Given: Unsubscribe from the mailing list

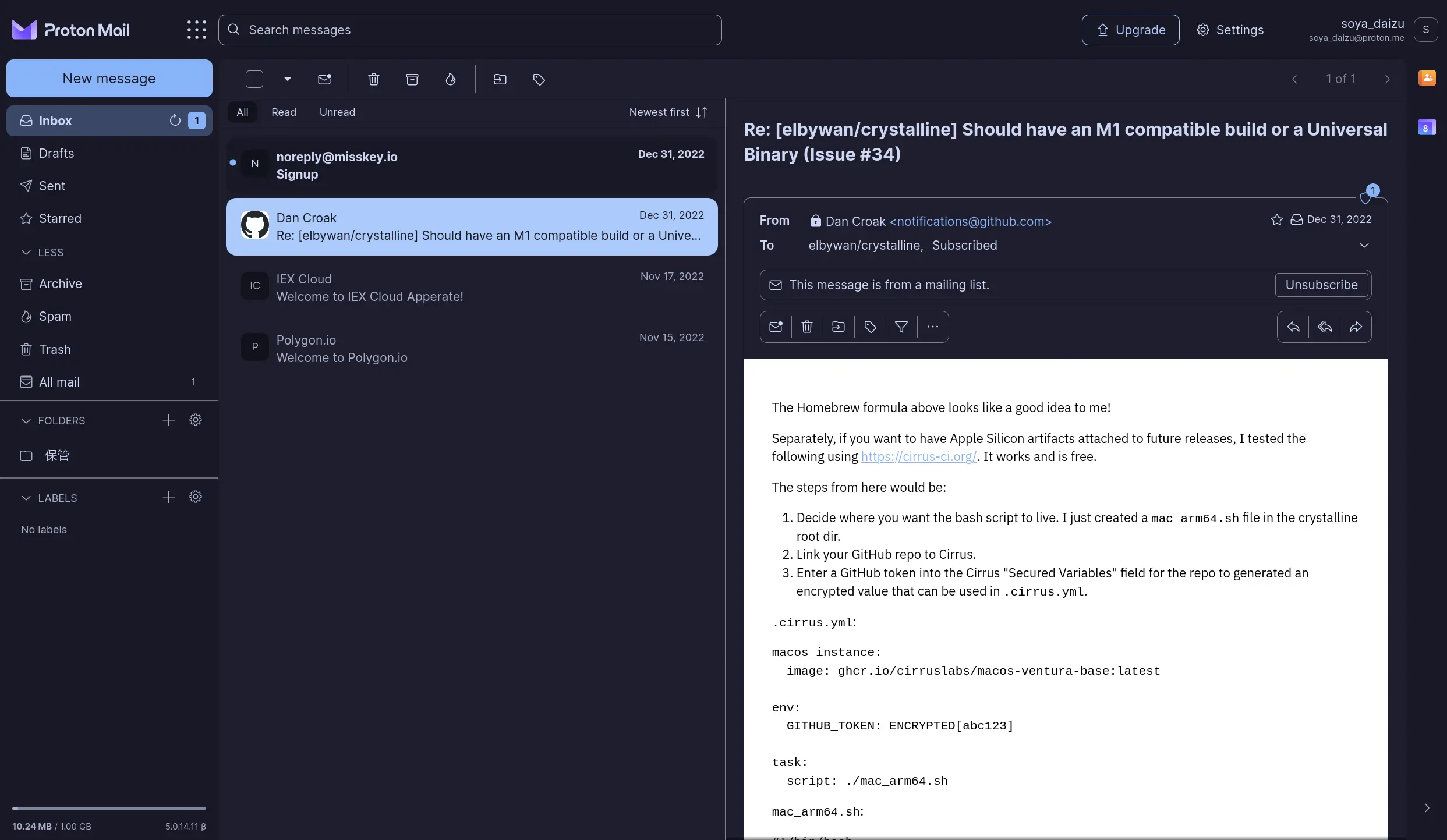Looking at the screenshot, I should coord(1321,285).
